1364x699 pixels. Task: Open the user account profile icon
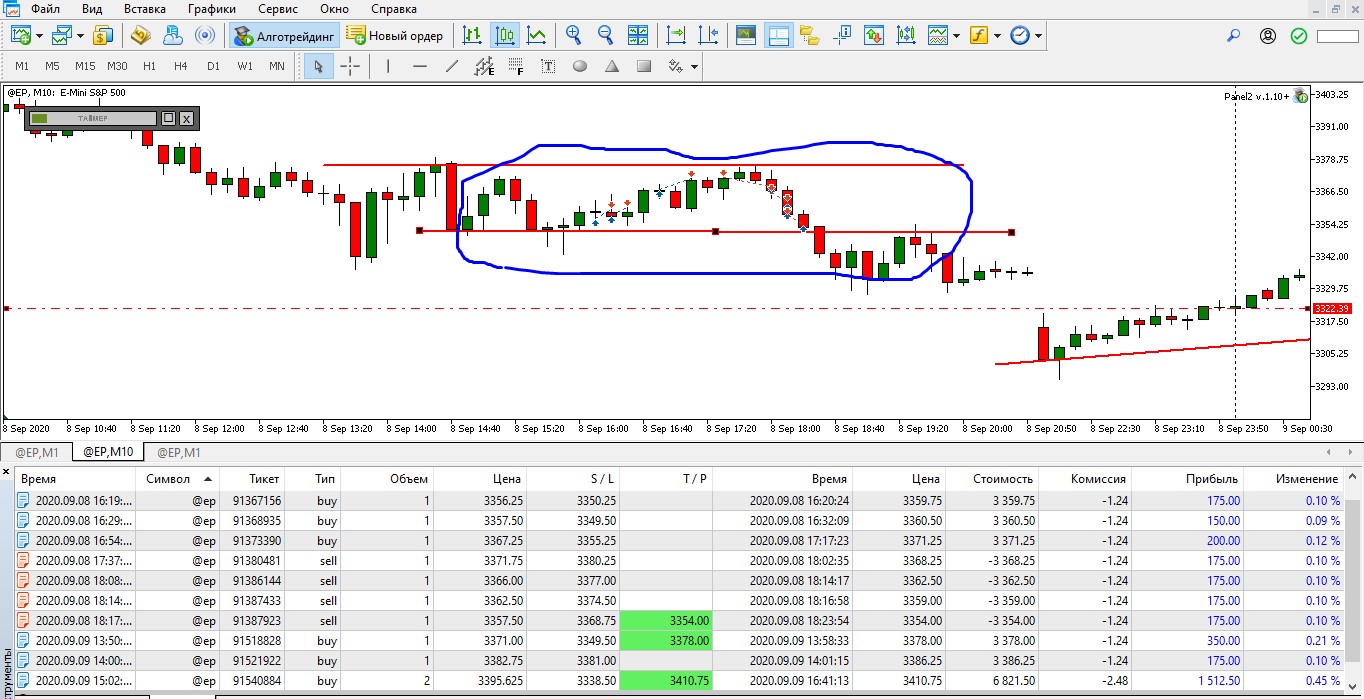1268,36
